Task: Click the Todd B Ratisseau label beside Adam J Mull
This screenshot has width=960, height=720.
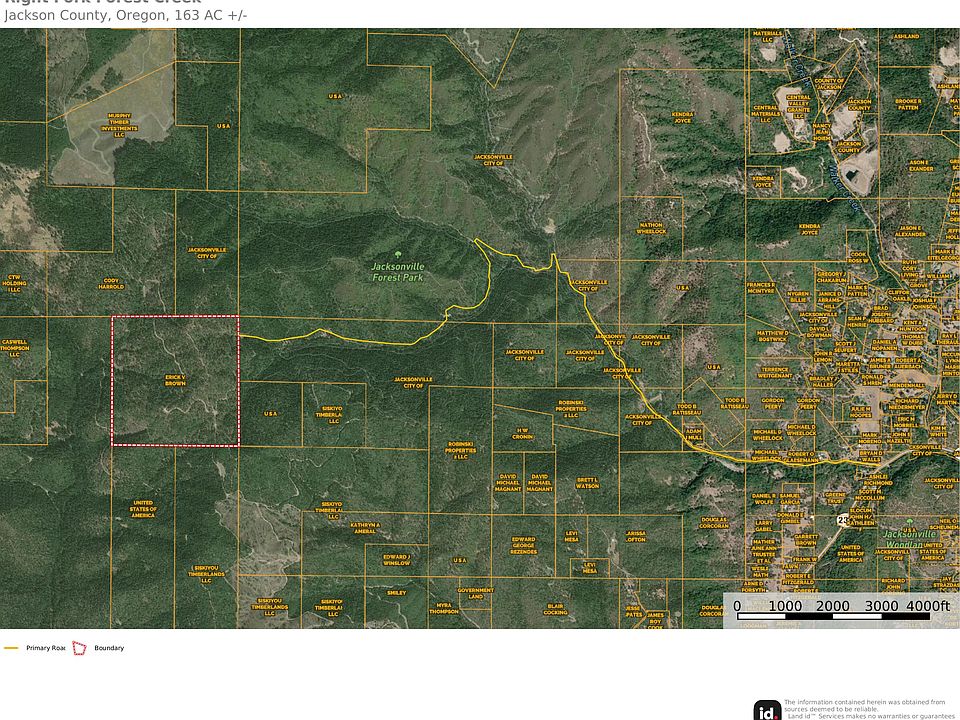Action: tap(686, 409)
